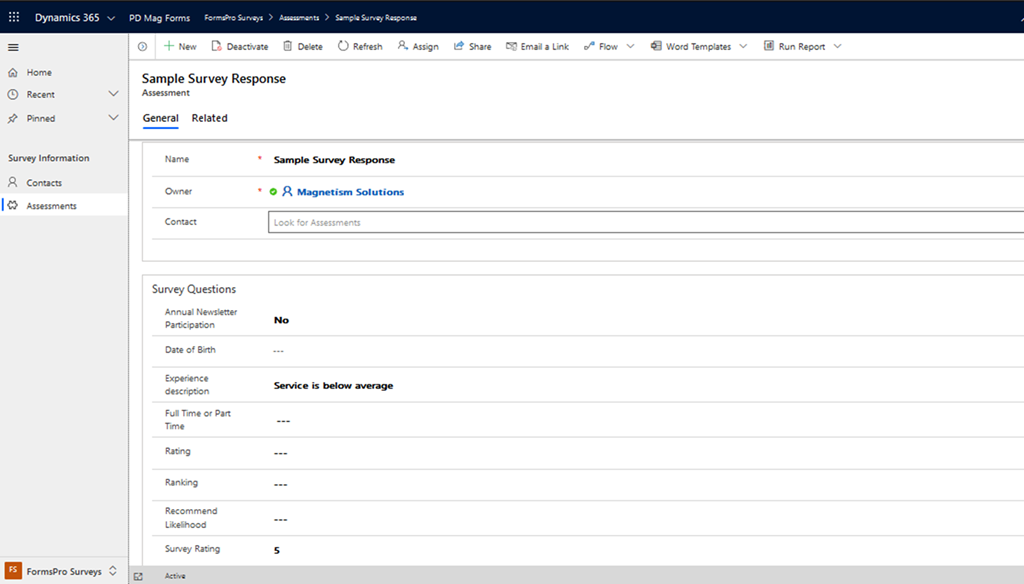Expand the Flow dropdown menu
This screenshot has height=584, width=1024.
(x=630, y=46)
